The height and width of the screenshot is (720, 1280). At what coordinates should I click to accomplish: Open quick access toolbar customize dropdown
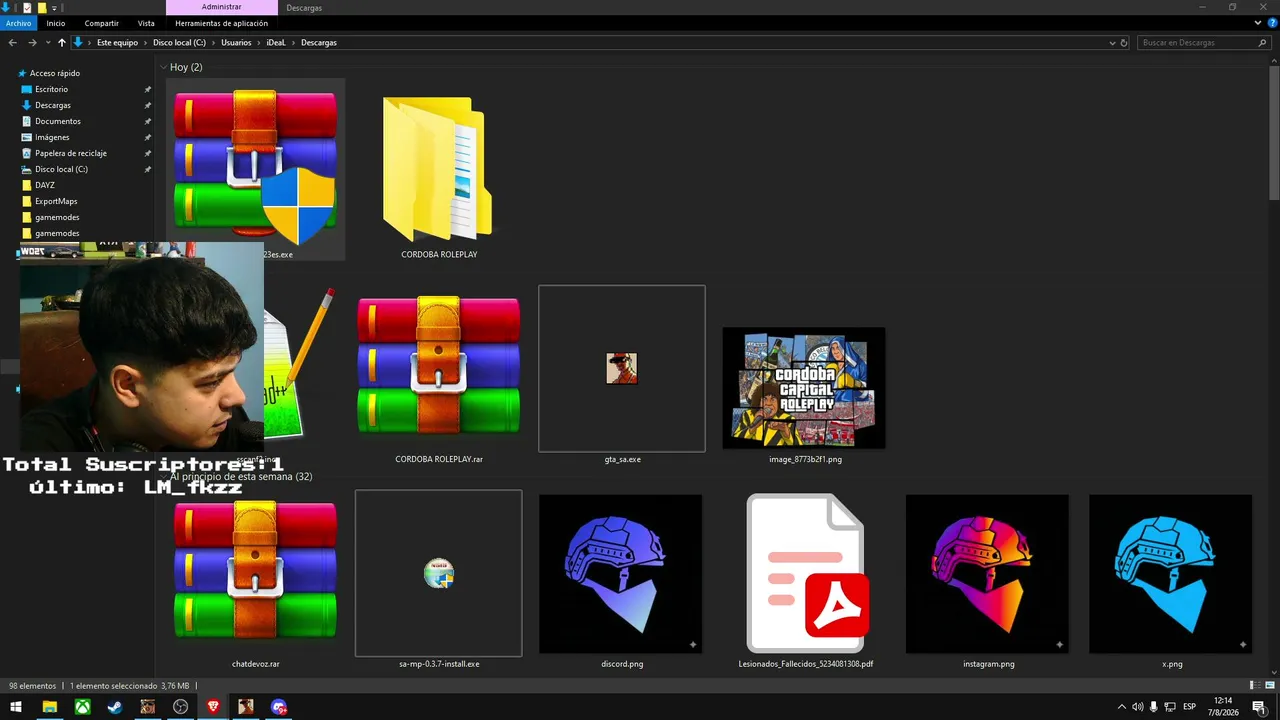click(x=54, y=7)
